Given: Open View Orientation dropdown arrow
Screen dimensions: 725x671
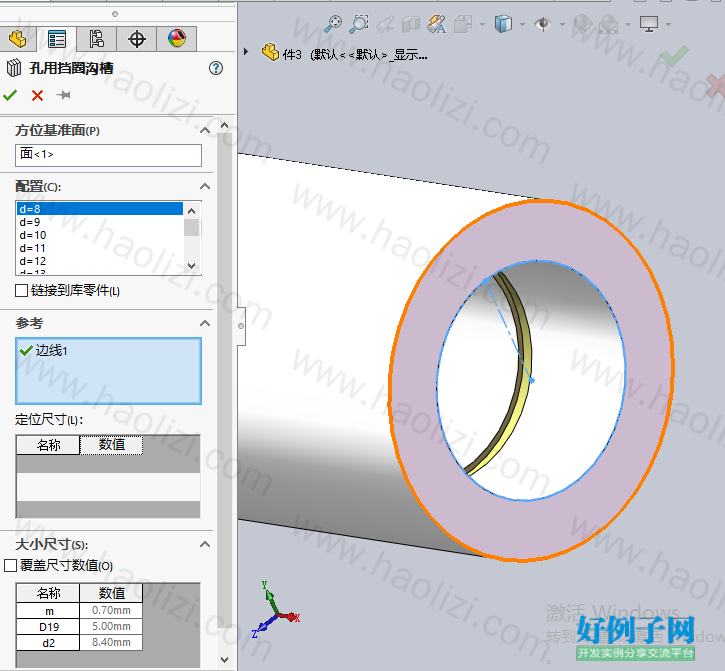Looking at the screenshot, I should tap(482, 24).
